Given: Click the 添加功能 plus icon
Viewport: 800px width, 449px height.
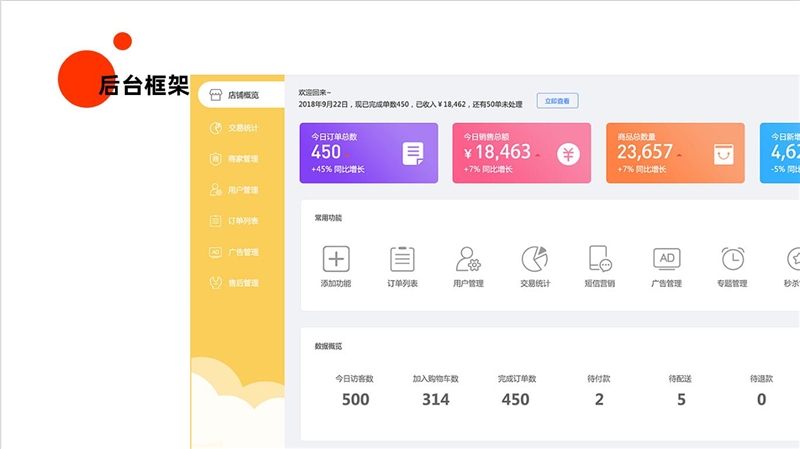Looking at the screenshot, I should coord(336,259).
